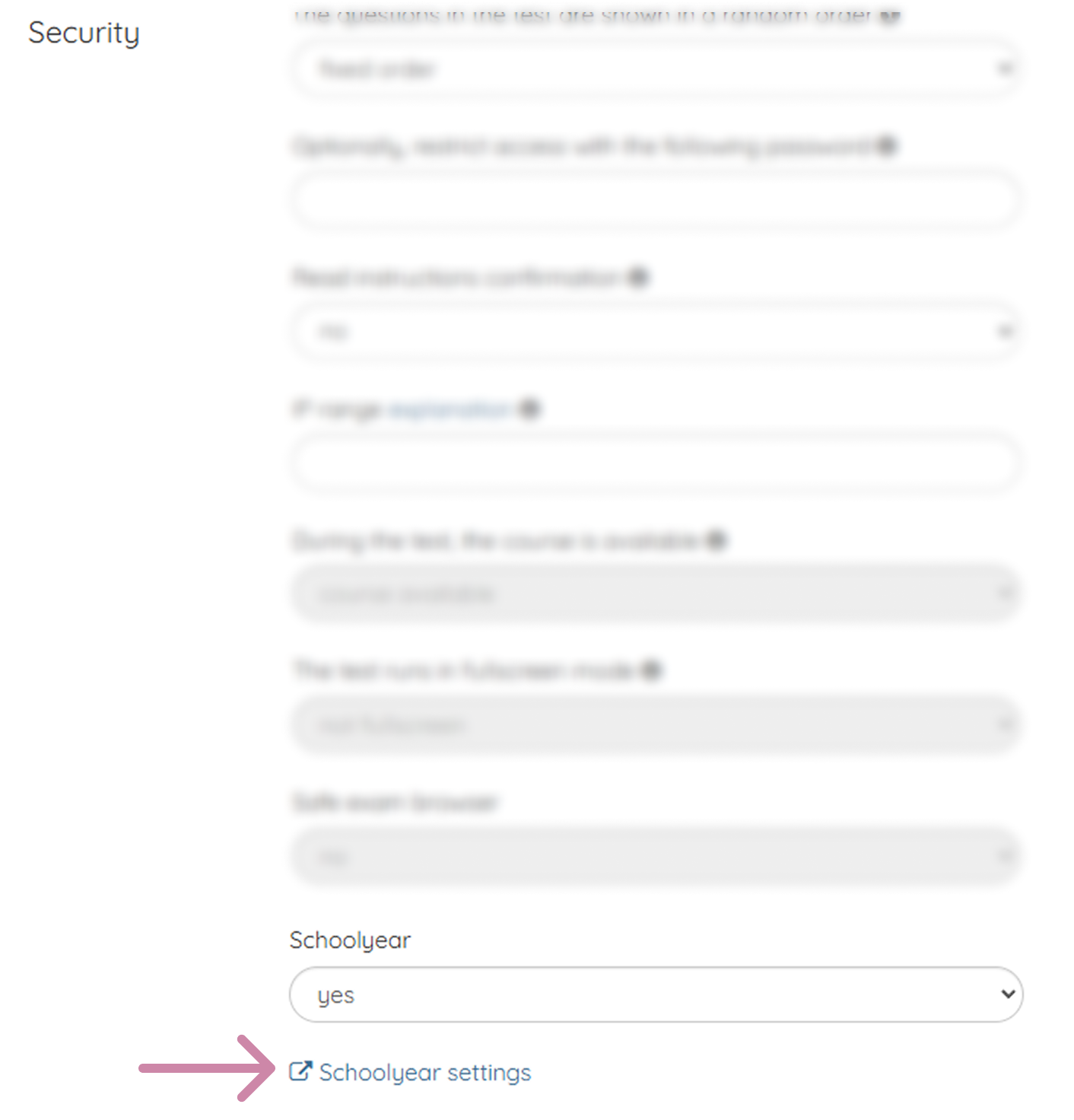Follow the IP range explanation link
This screenshot has height=1120, width=1074.
(x=450, y=409)
